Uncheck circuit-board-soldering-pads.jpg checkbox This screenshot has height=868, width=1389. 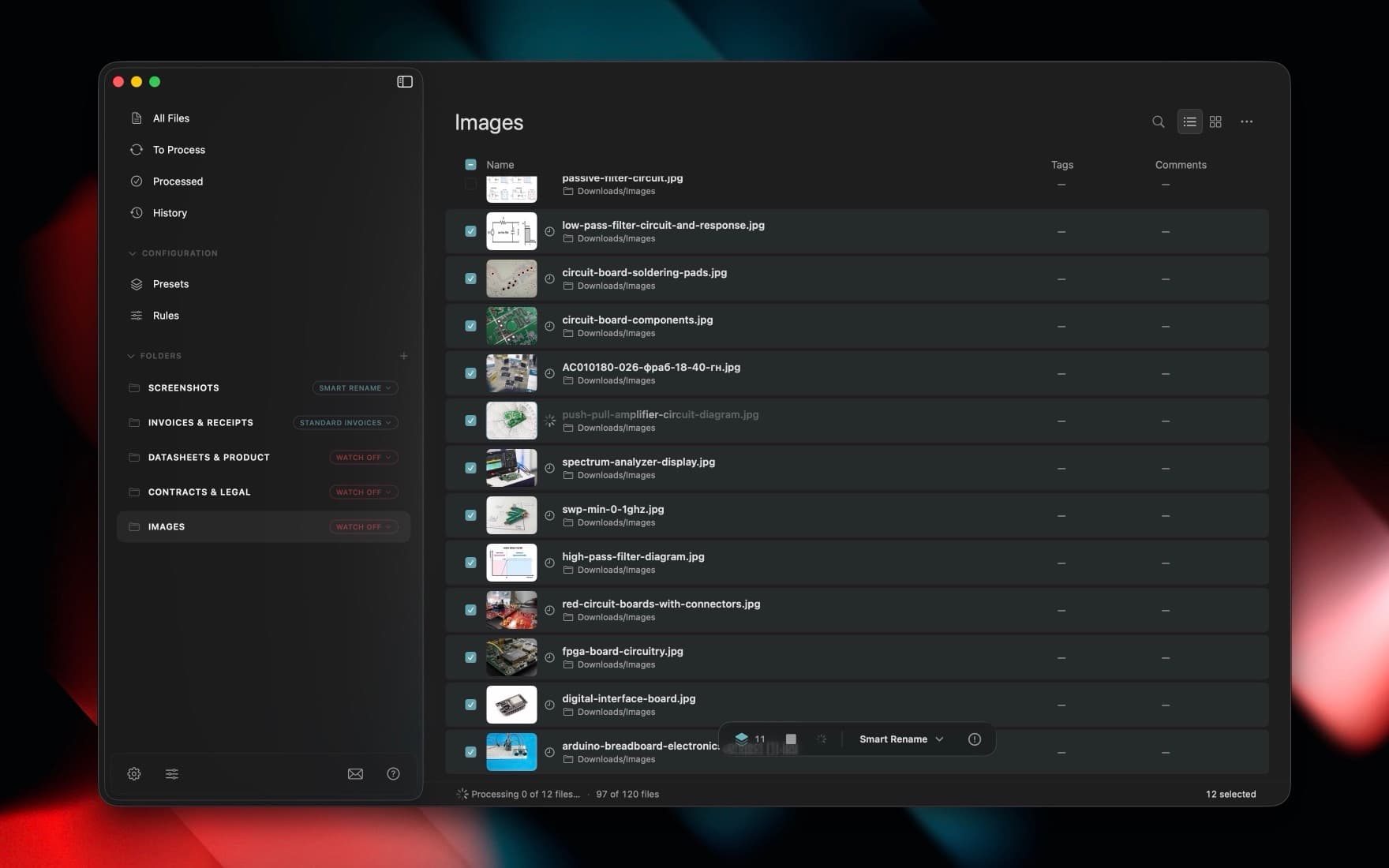click(470, 279)
